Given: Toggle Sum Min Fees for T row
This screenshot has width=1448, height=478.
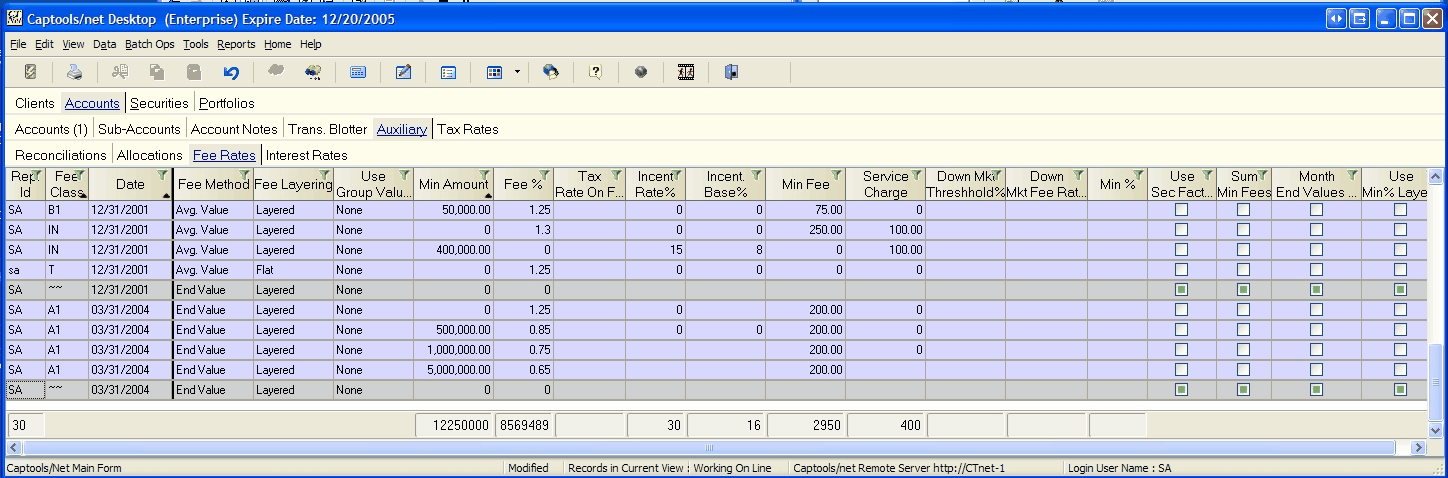Looking at the screenshot, I should (x=1243, y=270).
